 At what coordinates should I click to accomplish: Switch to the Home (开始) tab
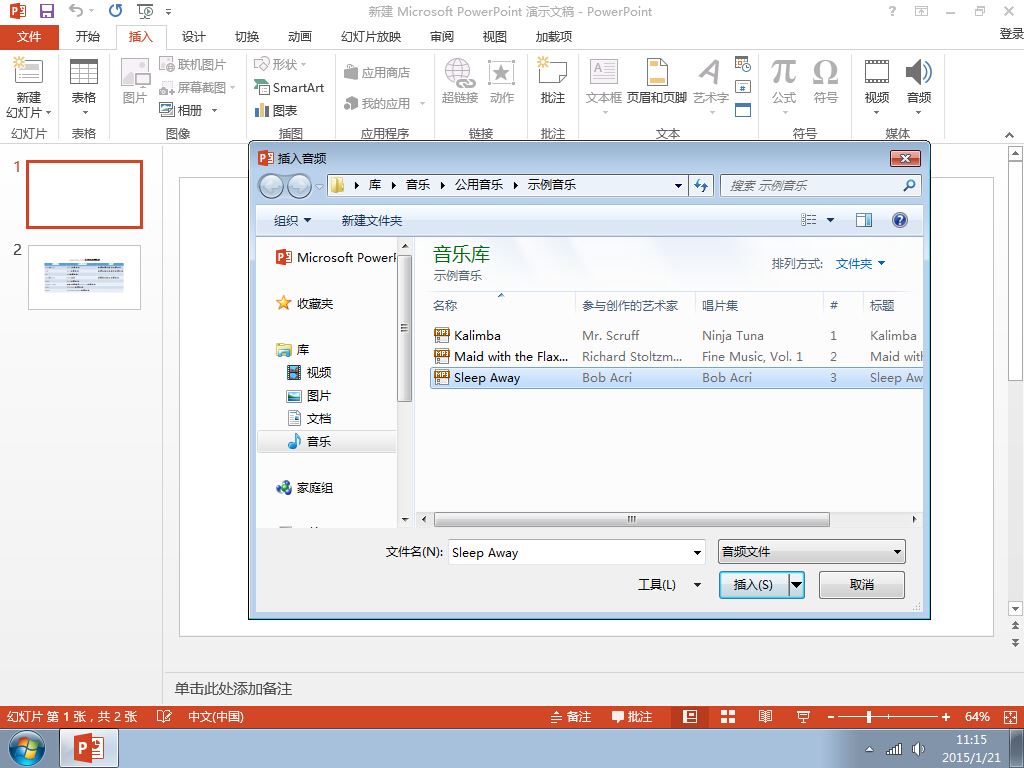click(88, 37)
